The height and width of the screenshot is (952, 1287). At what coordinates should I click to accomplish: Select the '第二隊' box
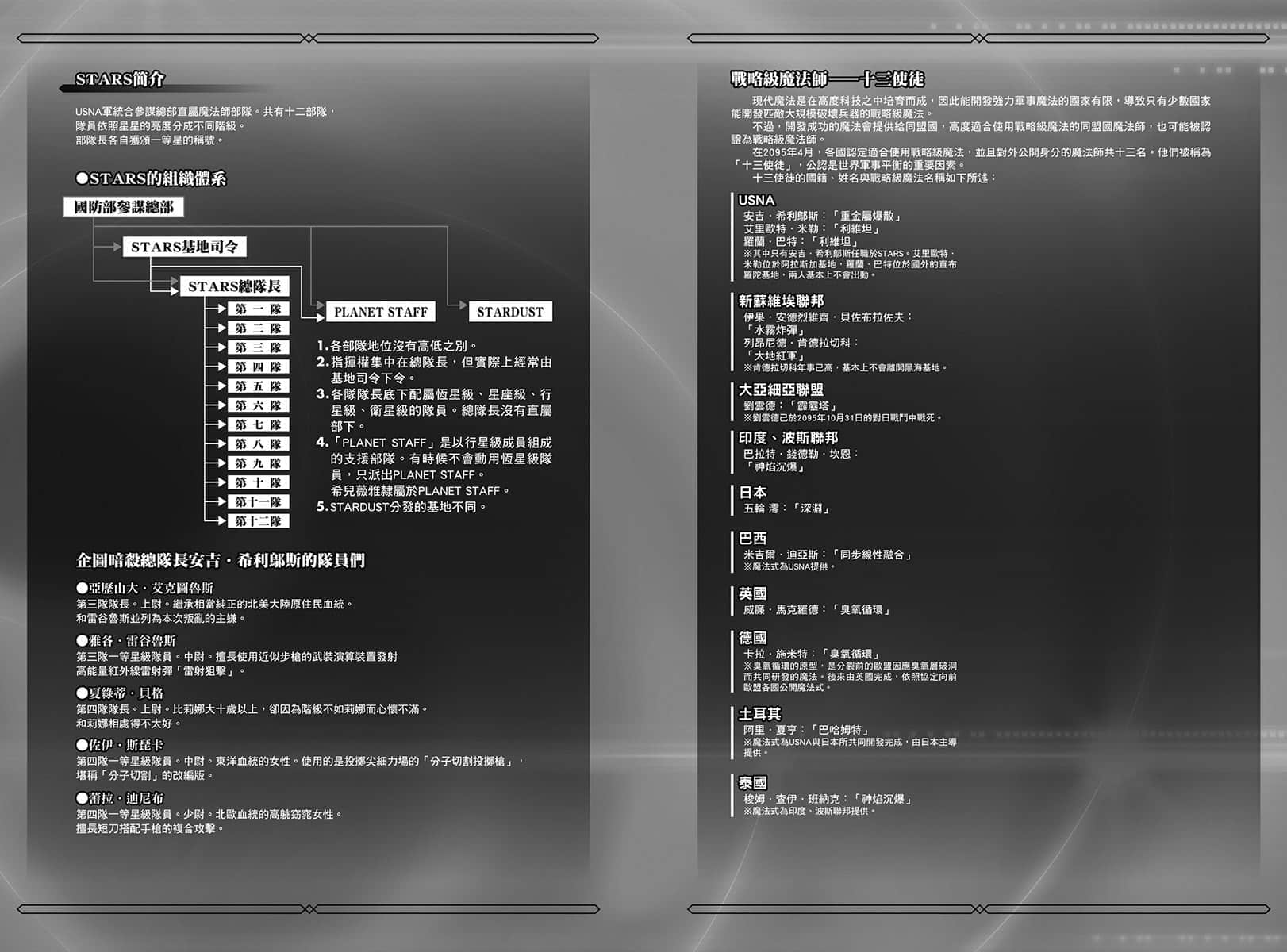[259, 328]
